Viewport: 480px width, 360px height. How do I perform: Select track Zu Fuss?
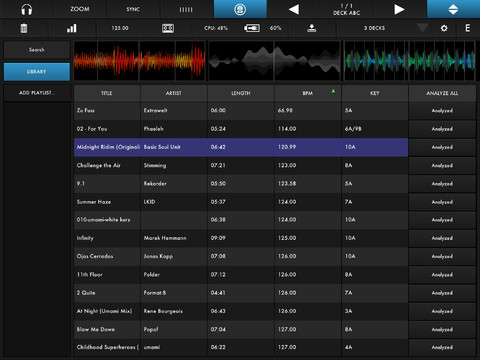point(241,110)
